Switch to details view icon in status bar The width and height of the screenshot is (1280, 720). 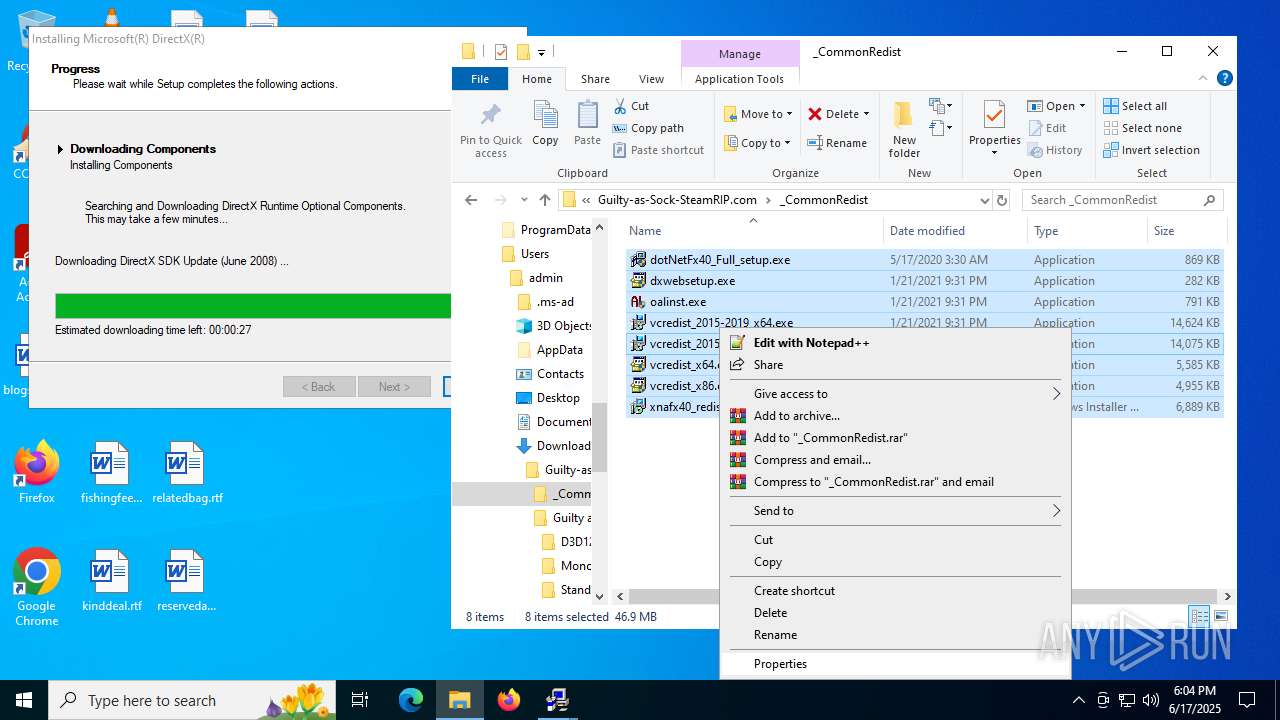pyautogui.click(x=1199, y=617)
